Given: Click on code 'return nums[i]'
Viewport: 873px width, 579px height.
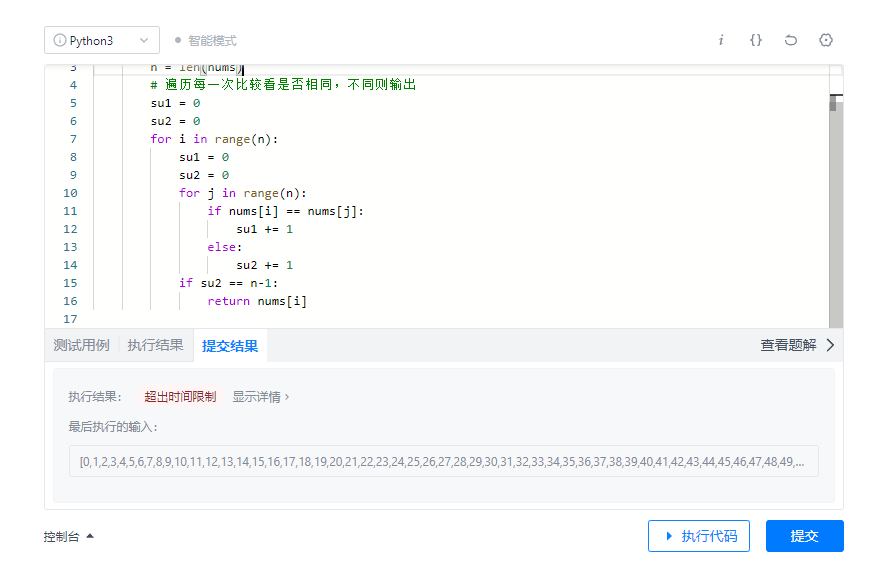Looking at the screenshot, I should [x=257, y=301].
